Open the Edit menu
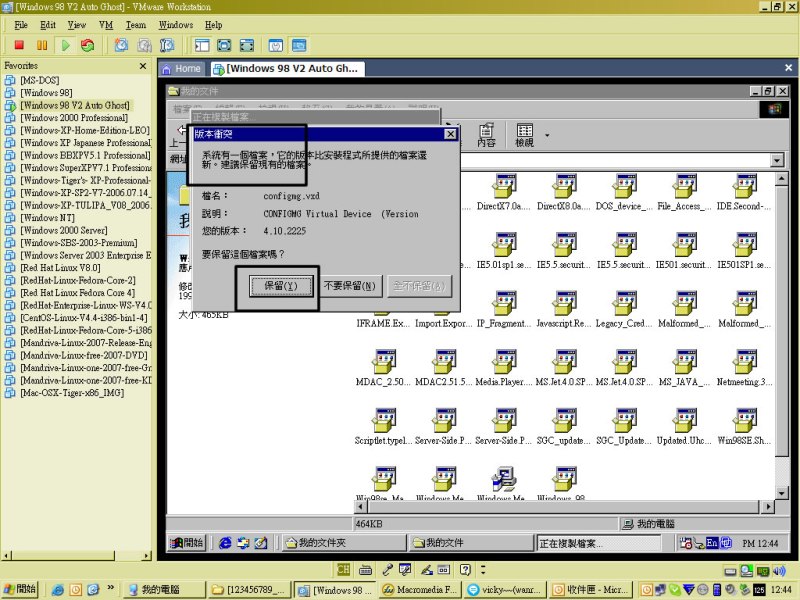The image size is (800, 600). [48, 25]
